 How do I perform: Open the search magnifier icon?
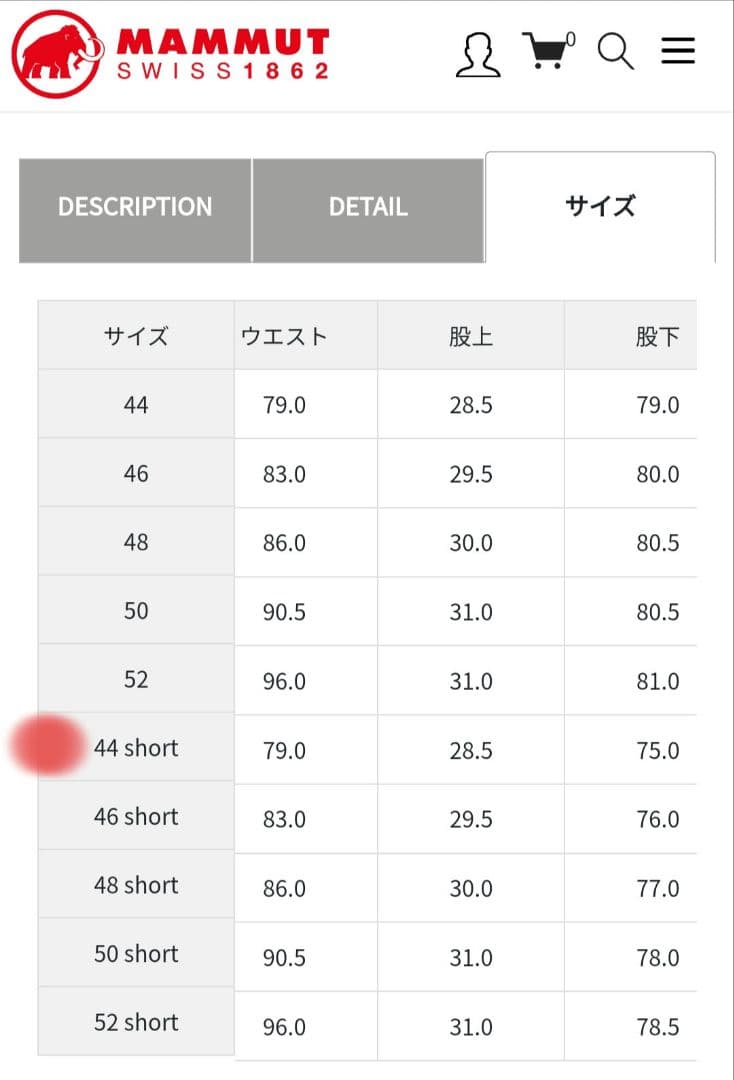click(x=616, y=52)
